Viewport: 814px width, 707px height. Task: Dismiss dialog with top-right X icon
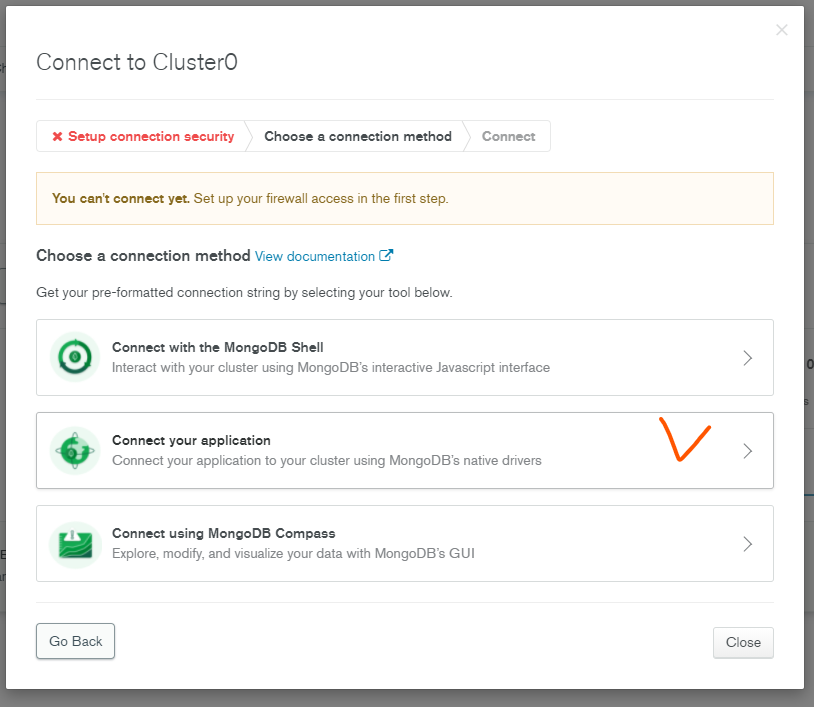(781, 30)
